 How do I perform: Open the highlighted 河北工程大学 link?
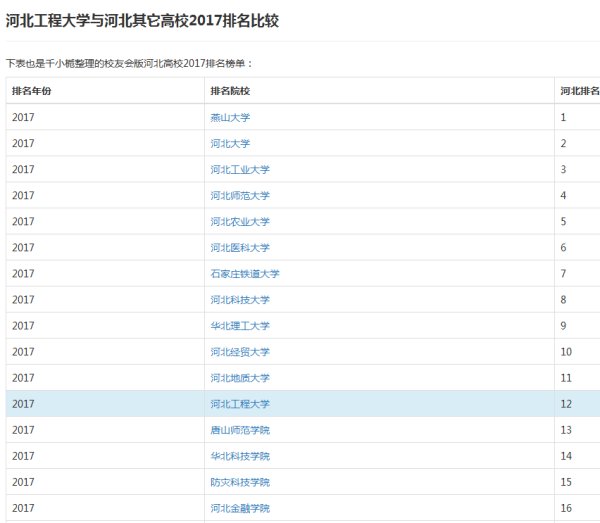[240, 404]
